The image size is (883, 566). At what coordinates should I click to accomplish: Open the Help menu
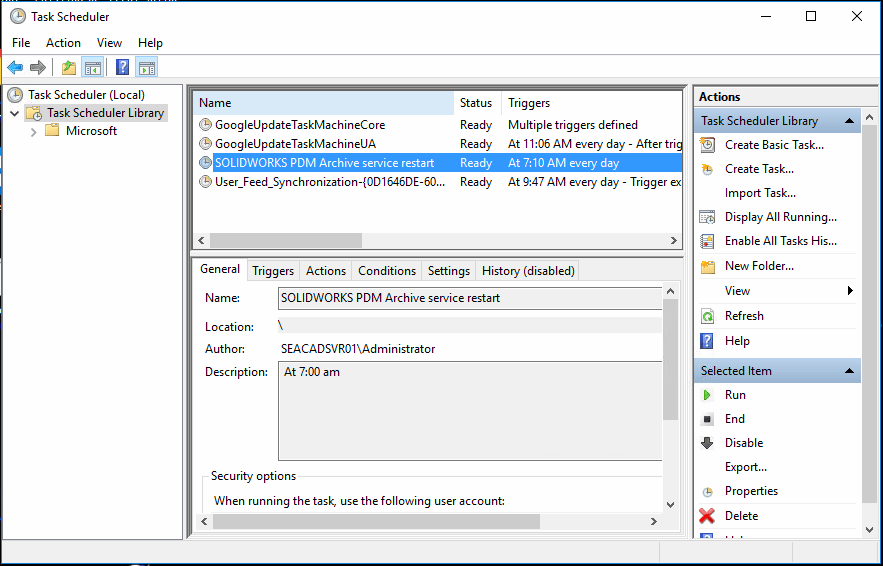pos(150,43)
